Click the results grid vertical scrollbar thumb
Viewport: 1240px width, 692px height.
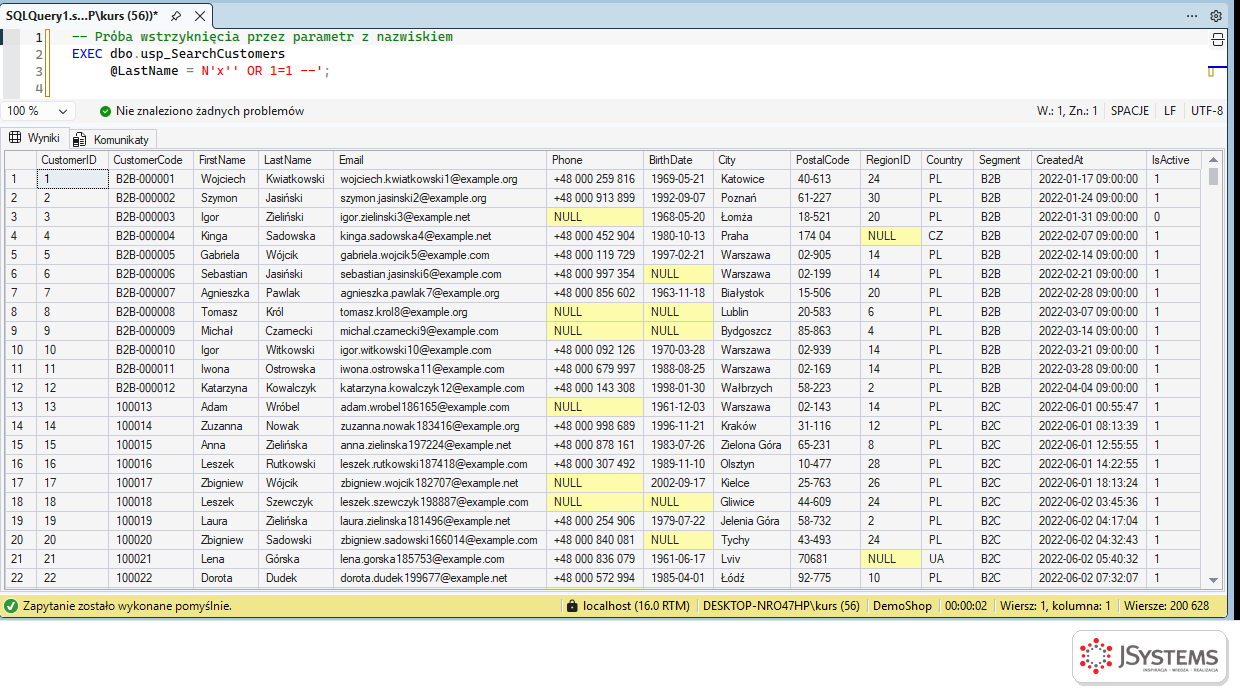[x=1214, y=177]
